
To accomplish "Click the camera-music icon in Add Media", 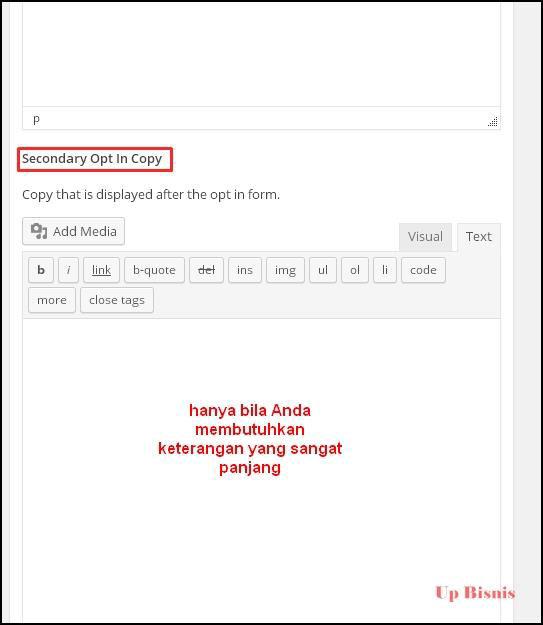I will [39, 231].
